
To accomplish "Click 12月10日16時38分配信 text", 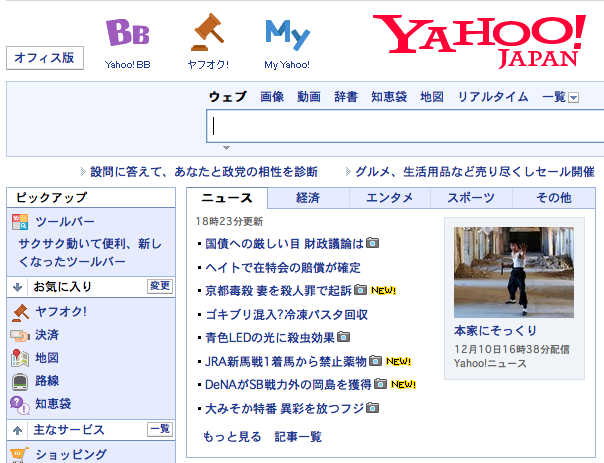I will [512, 349].
